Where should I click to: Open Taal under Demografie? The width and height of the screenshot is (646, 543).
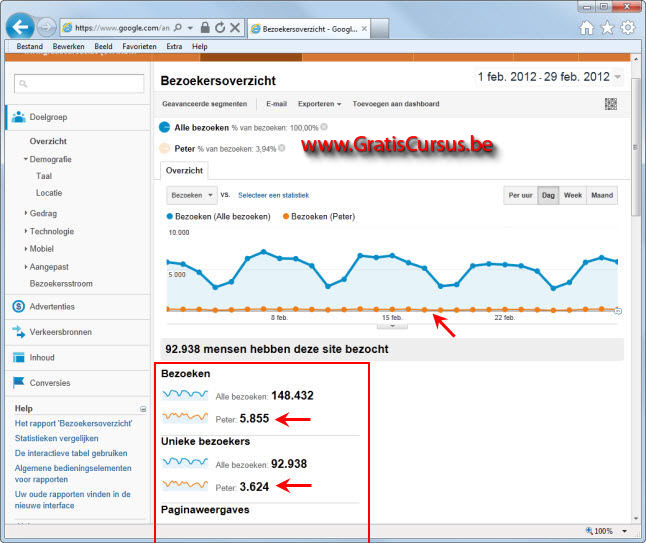[44, 176]
